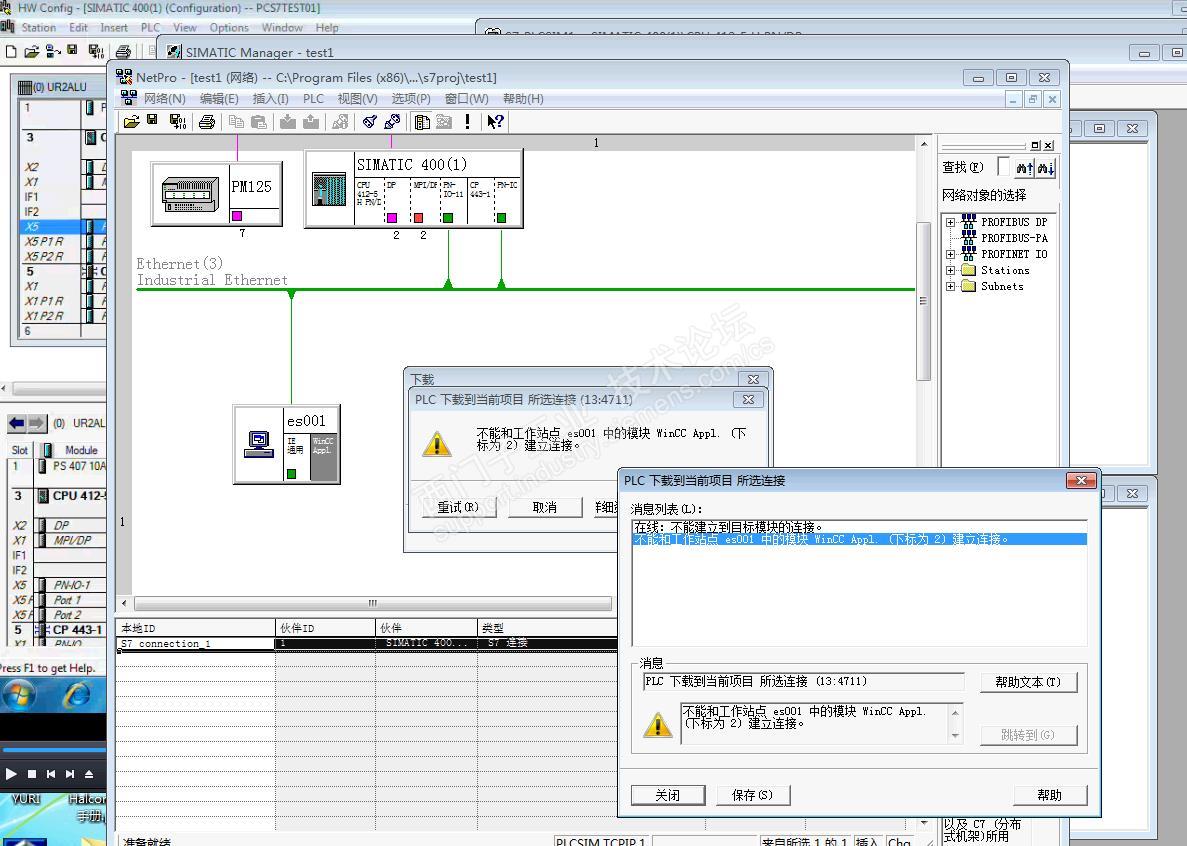Open the 网络(N) menu in NetPro
1187x846 pixels.
164,98
